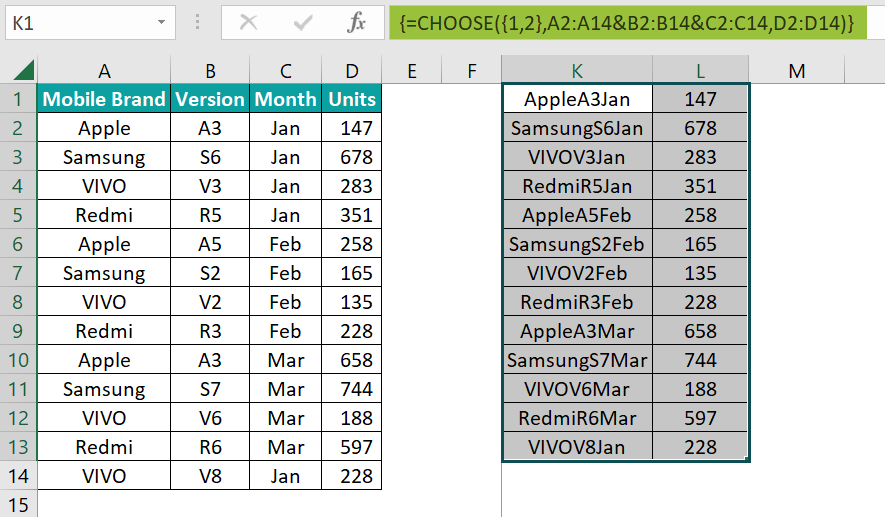Screen dimensions: 885x517
Task: Select version cell V6
Action: (210, 418)
